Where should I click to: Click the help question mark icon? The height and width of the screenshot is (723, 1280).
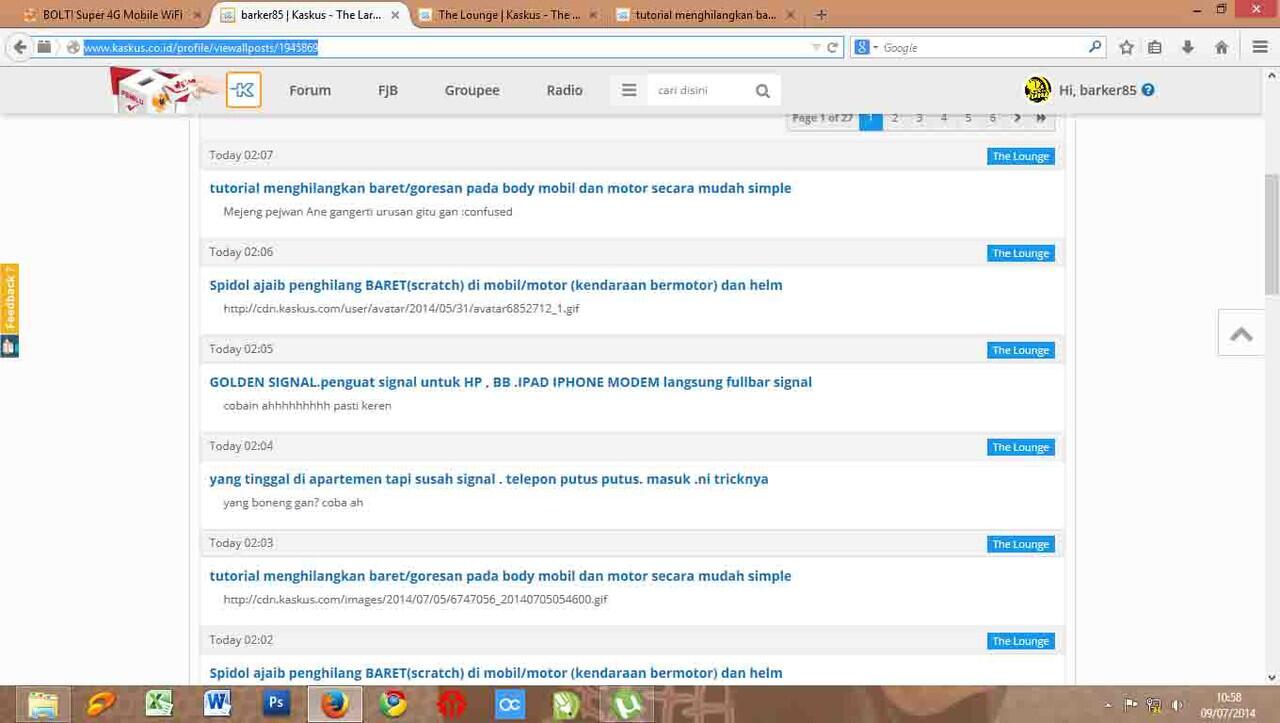pos(1148,90)
